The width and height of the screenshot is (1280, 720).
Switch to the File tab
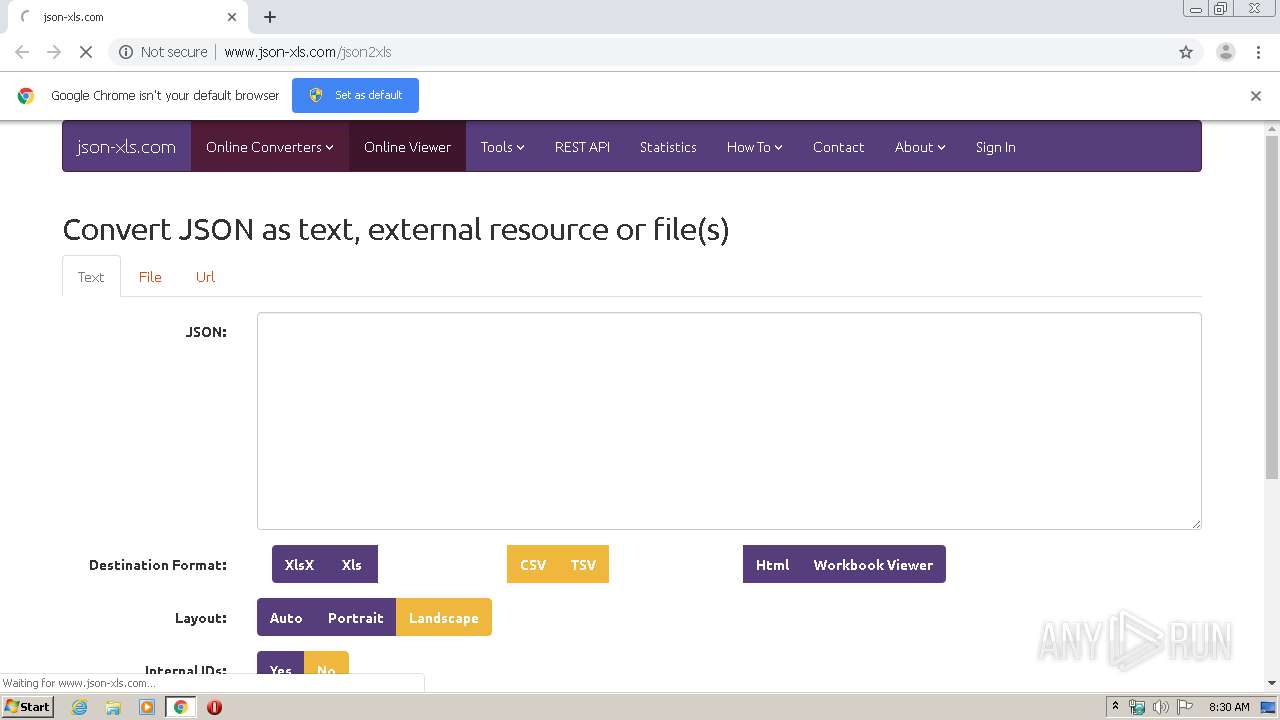click(x=150, y=277)
